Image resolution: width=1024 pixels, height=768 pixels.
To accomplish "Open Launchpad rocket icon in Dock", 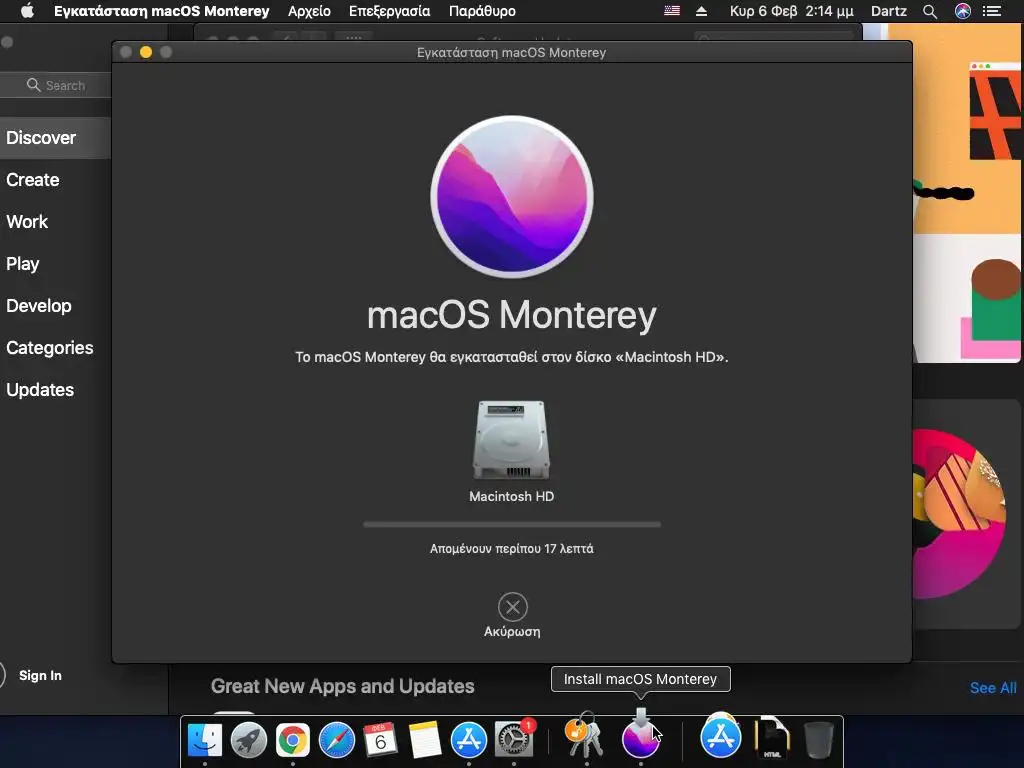I will point(249,740).
